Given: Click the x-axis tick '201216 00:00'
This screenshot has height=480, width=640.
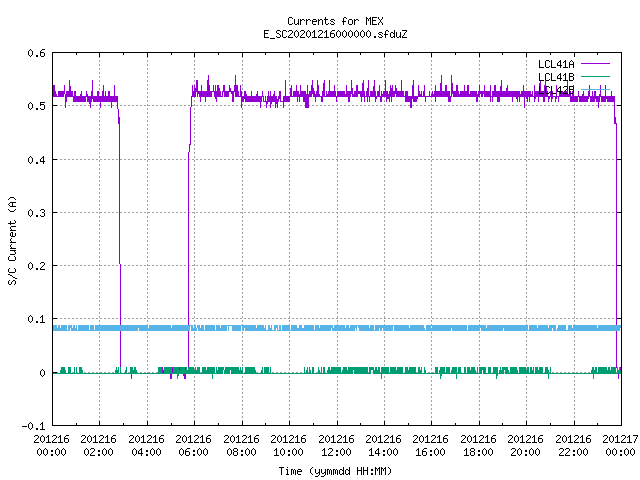Looking at the screenshot, I should [51, 446].
